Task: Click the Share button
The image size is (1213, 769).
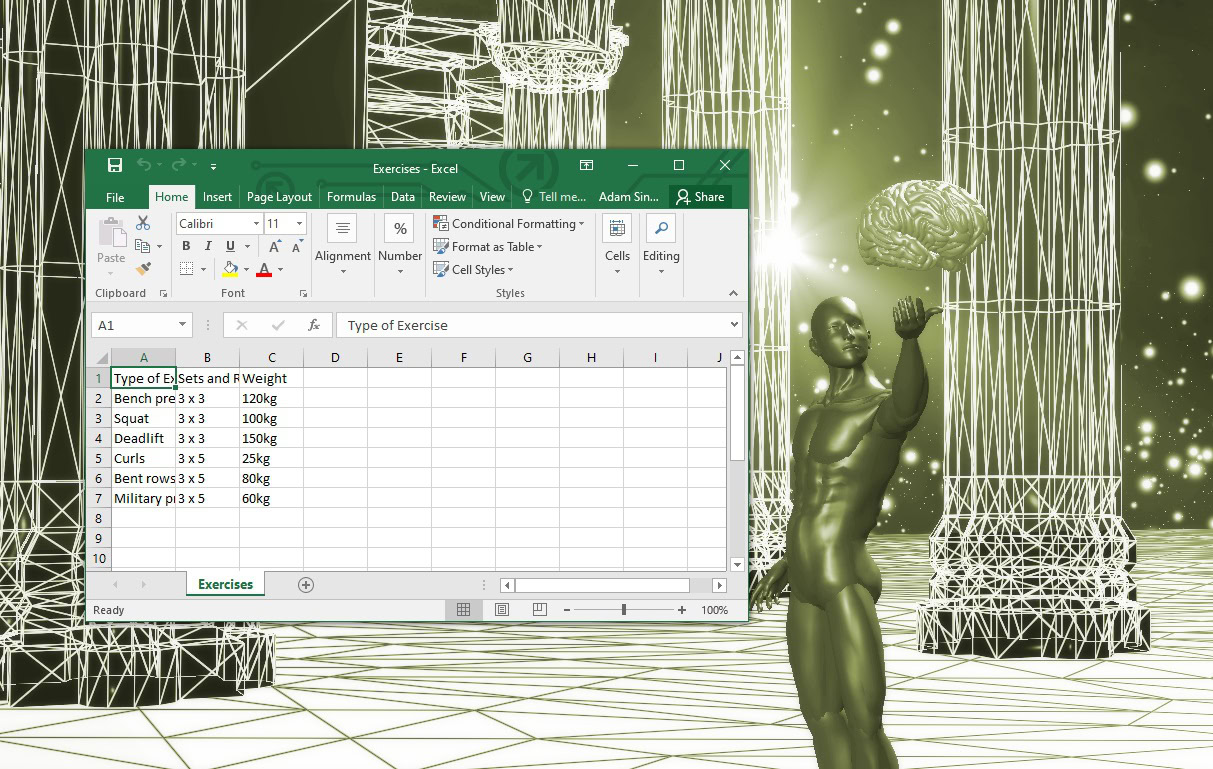Action: tap(700, 196)
